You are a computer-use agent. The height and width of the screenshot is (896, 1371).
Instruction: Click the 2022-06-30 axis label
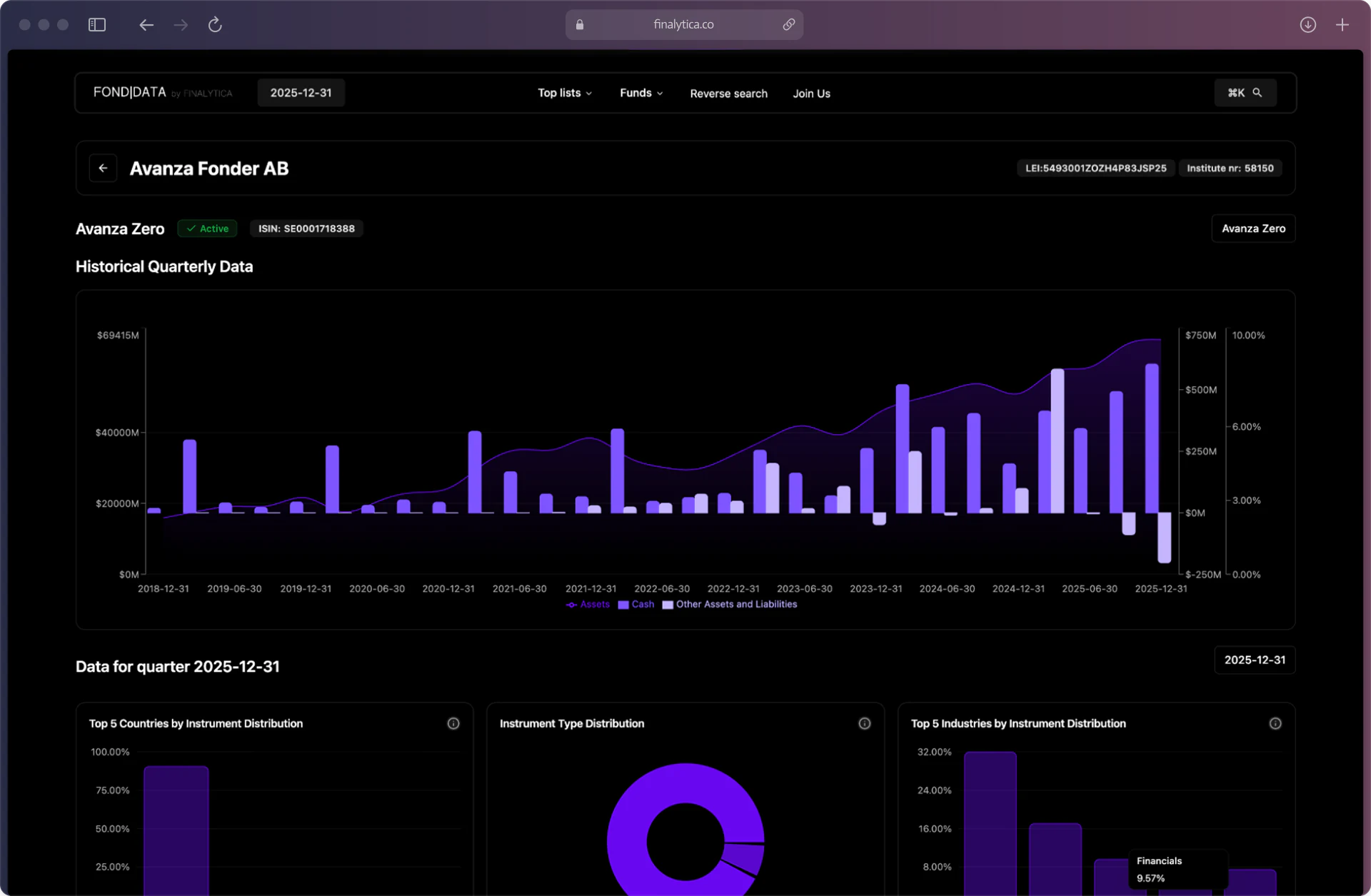(662, 589)
